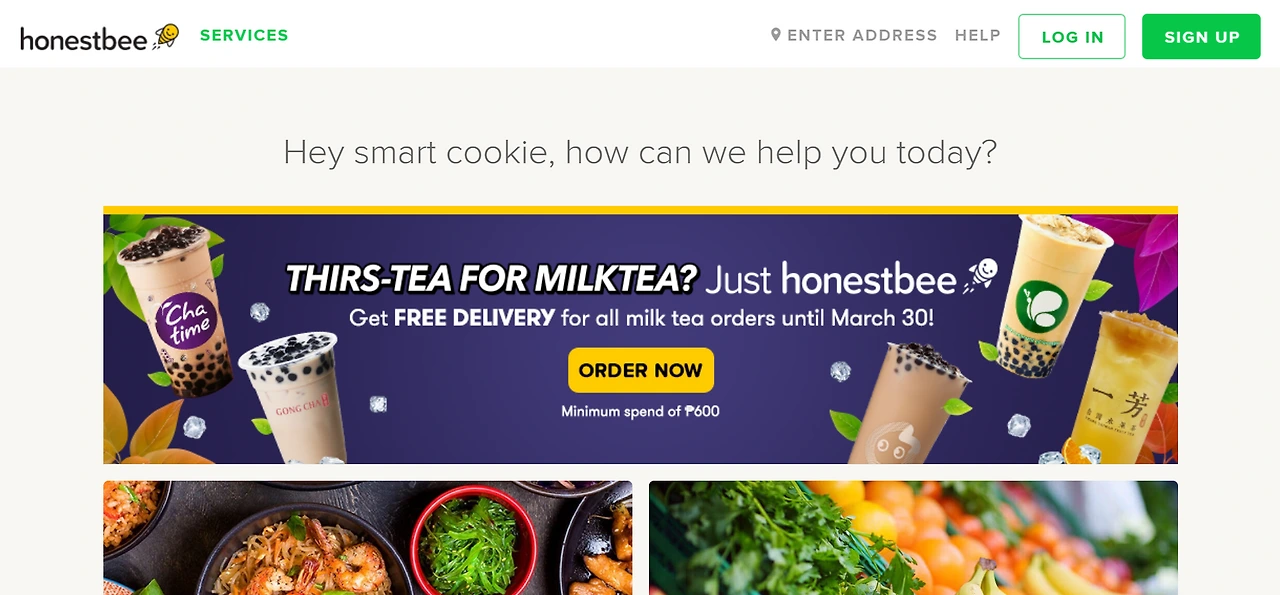
Task: Click the rocket bee icon in the banner
Action: coord(981,275)
